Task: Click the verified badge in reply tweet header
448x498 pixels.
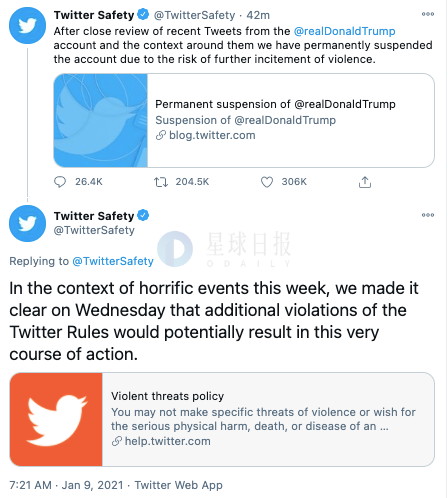Action: coord(143,215)
